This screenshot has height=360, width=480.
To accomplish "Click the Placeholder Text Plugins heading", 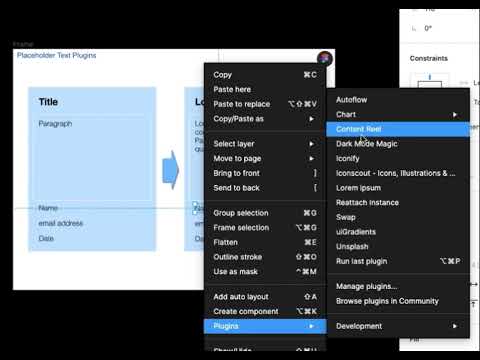I will point(56,55).
